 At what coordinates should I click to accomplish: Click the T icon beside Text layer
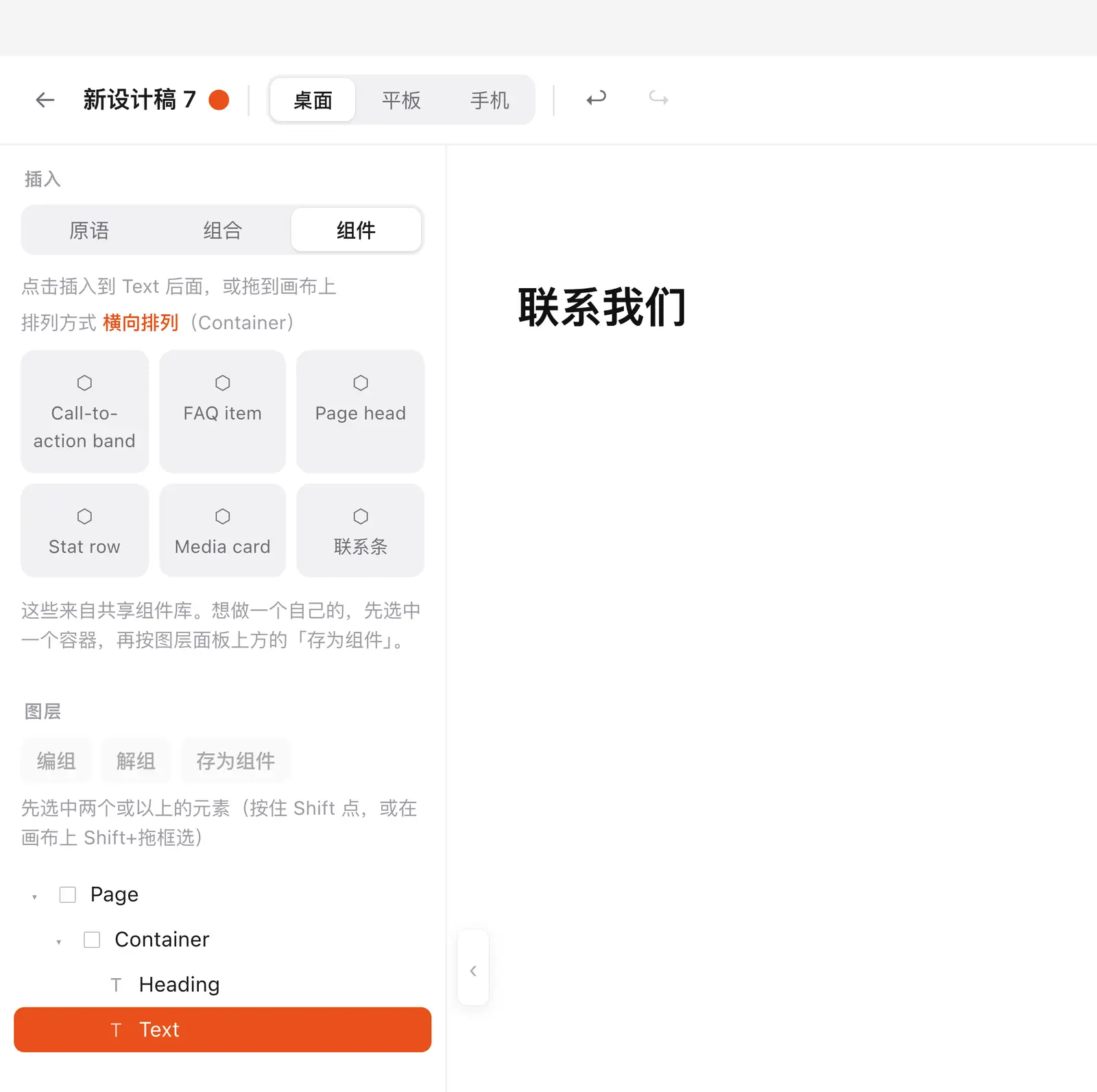(116, 1030)
